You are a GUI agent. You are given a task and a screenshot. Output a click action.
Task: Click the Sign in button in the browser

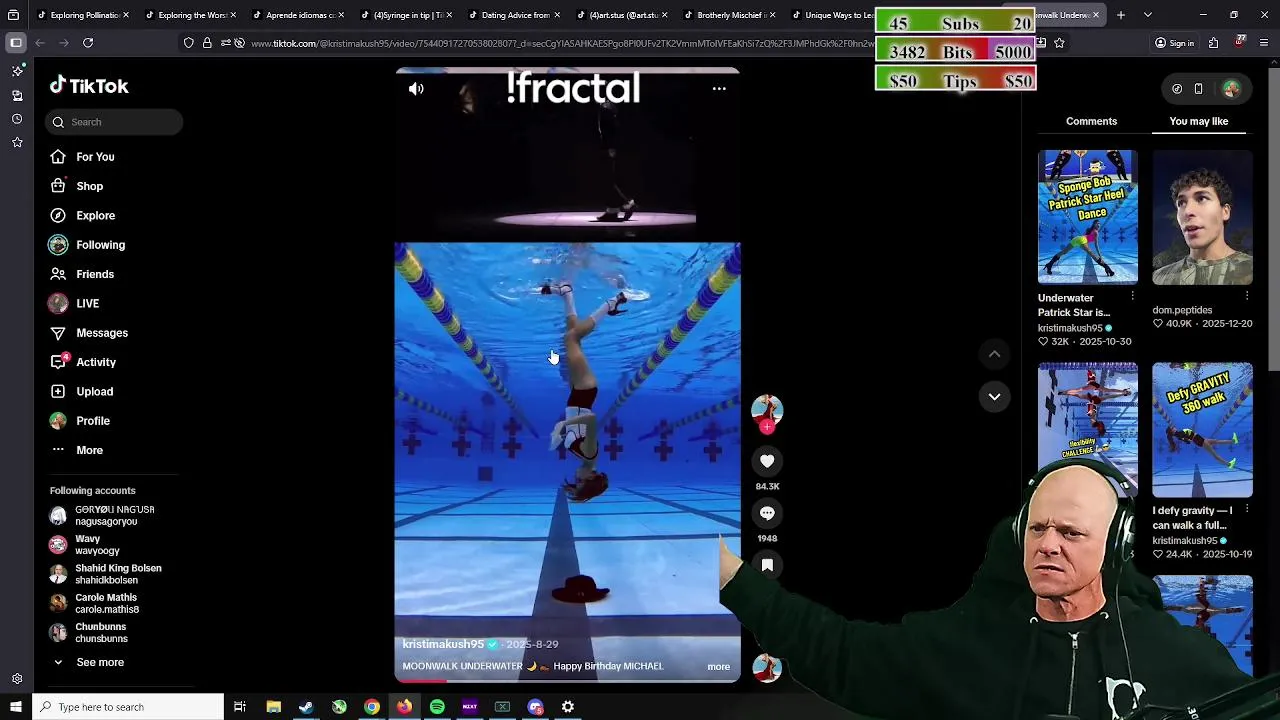pyautogui.click(x=1174, y=43)
